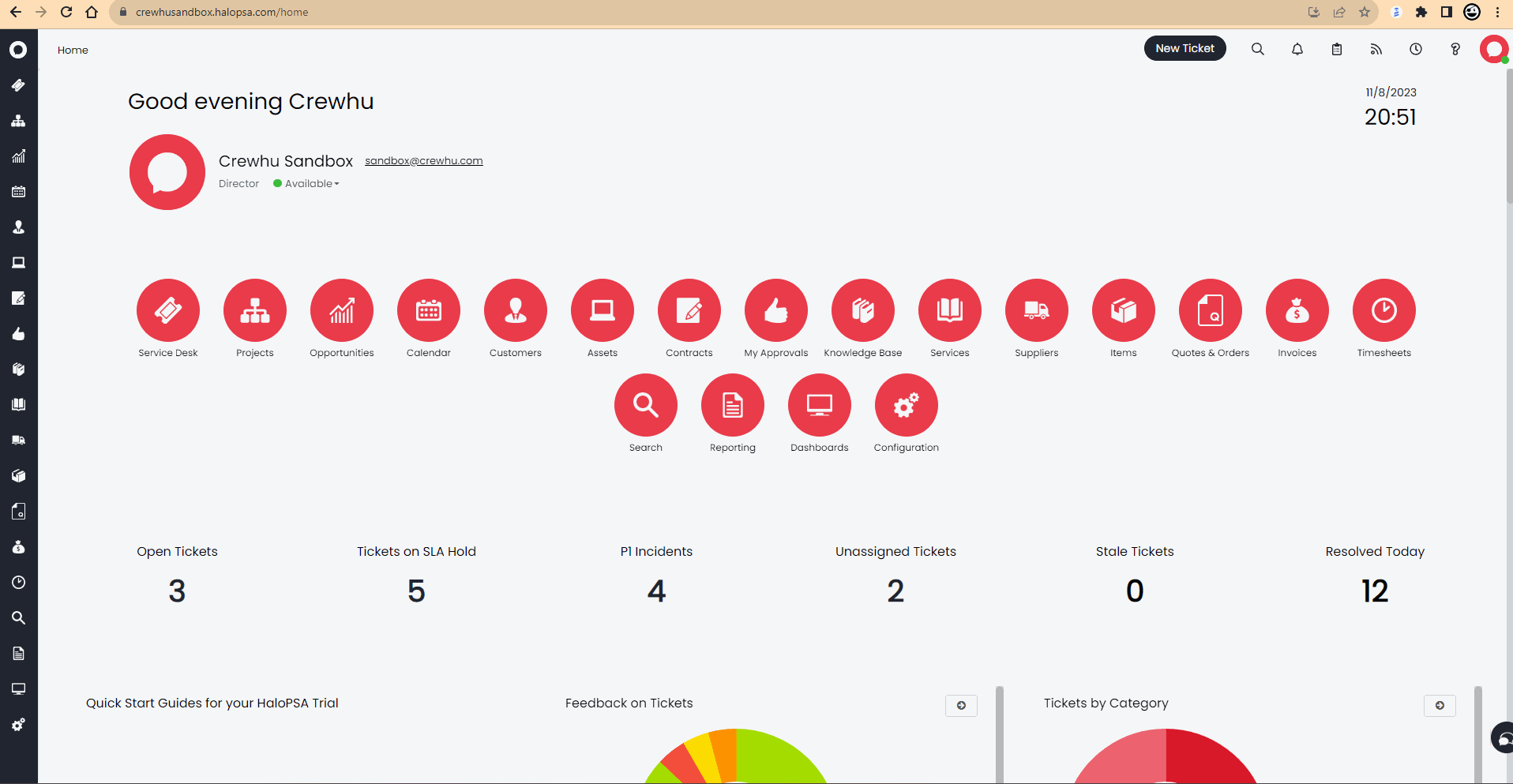Click the search magnifier in top bar
This screenshot has width=1513, height=784.
(1258, 49)
